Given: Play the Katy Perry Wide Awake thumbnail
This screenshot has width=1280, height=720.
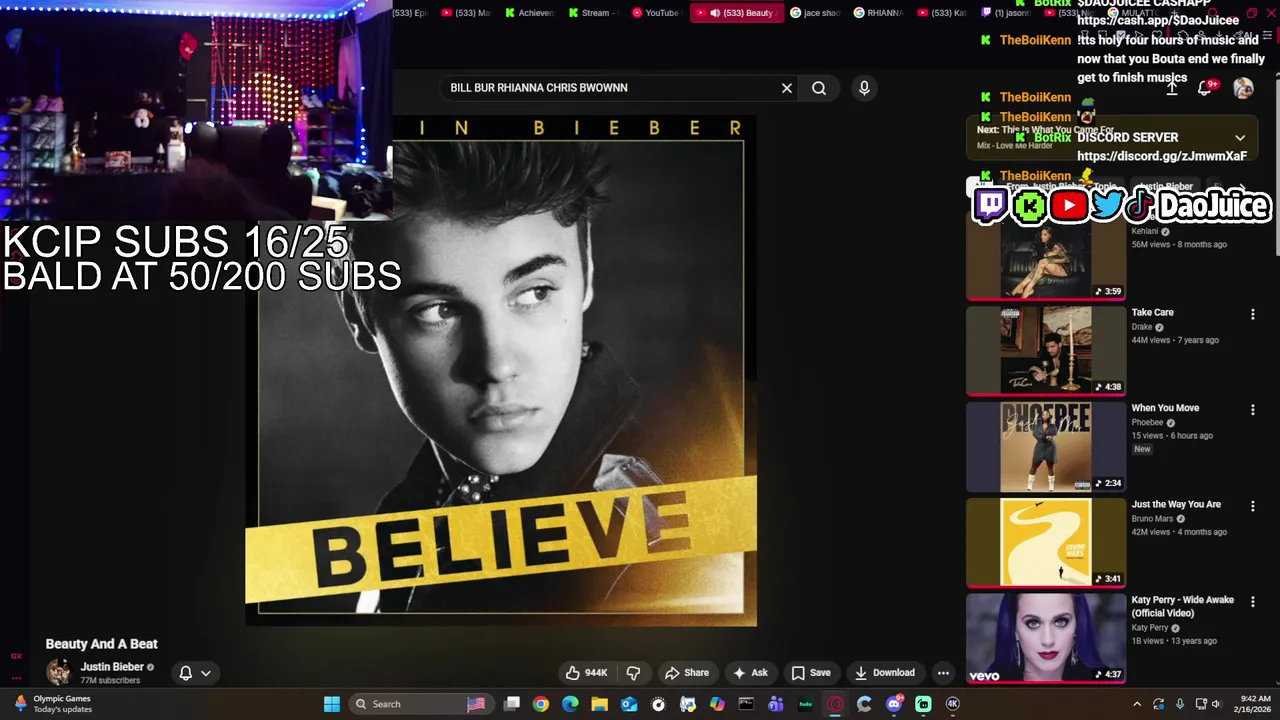Looking at the screenshot, I should (x=1046, y=639).
